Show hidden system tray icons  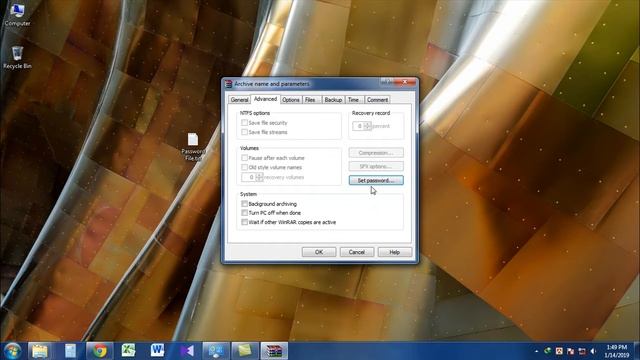pos(536,351)
